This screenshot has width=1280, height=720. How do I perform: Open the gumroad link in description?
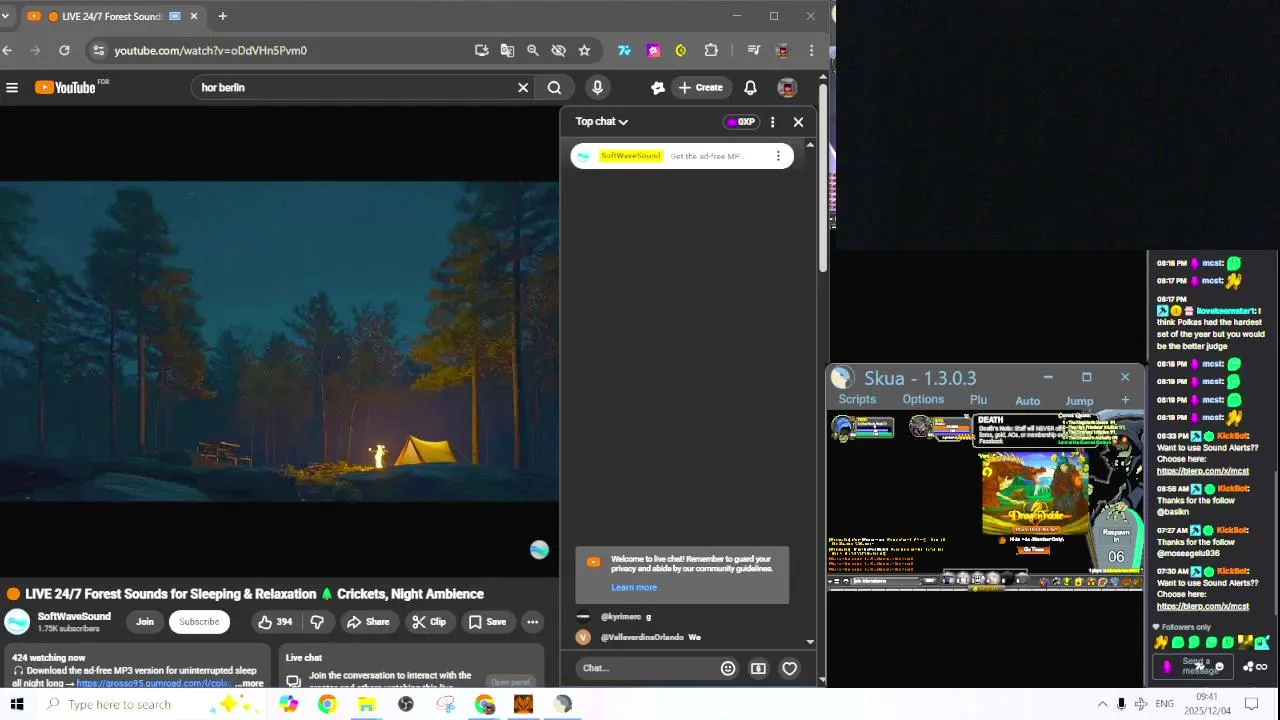(x=153, y=684)
